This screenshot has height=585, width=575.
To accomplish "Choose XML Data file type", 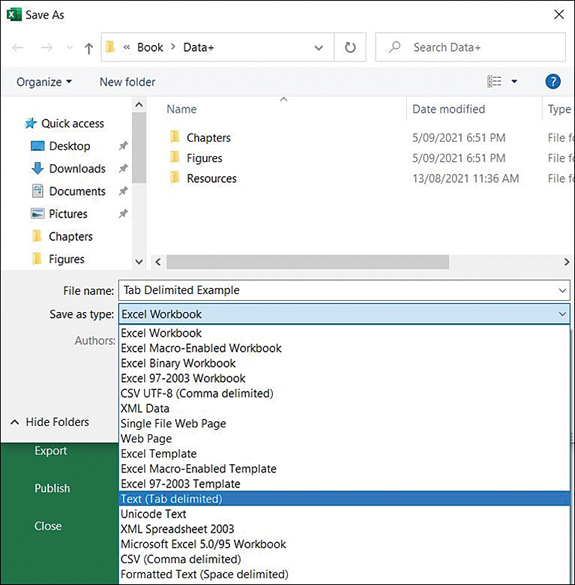I will tap(344, 408).
